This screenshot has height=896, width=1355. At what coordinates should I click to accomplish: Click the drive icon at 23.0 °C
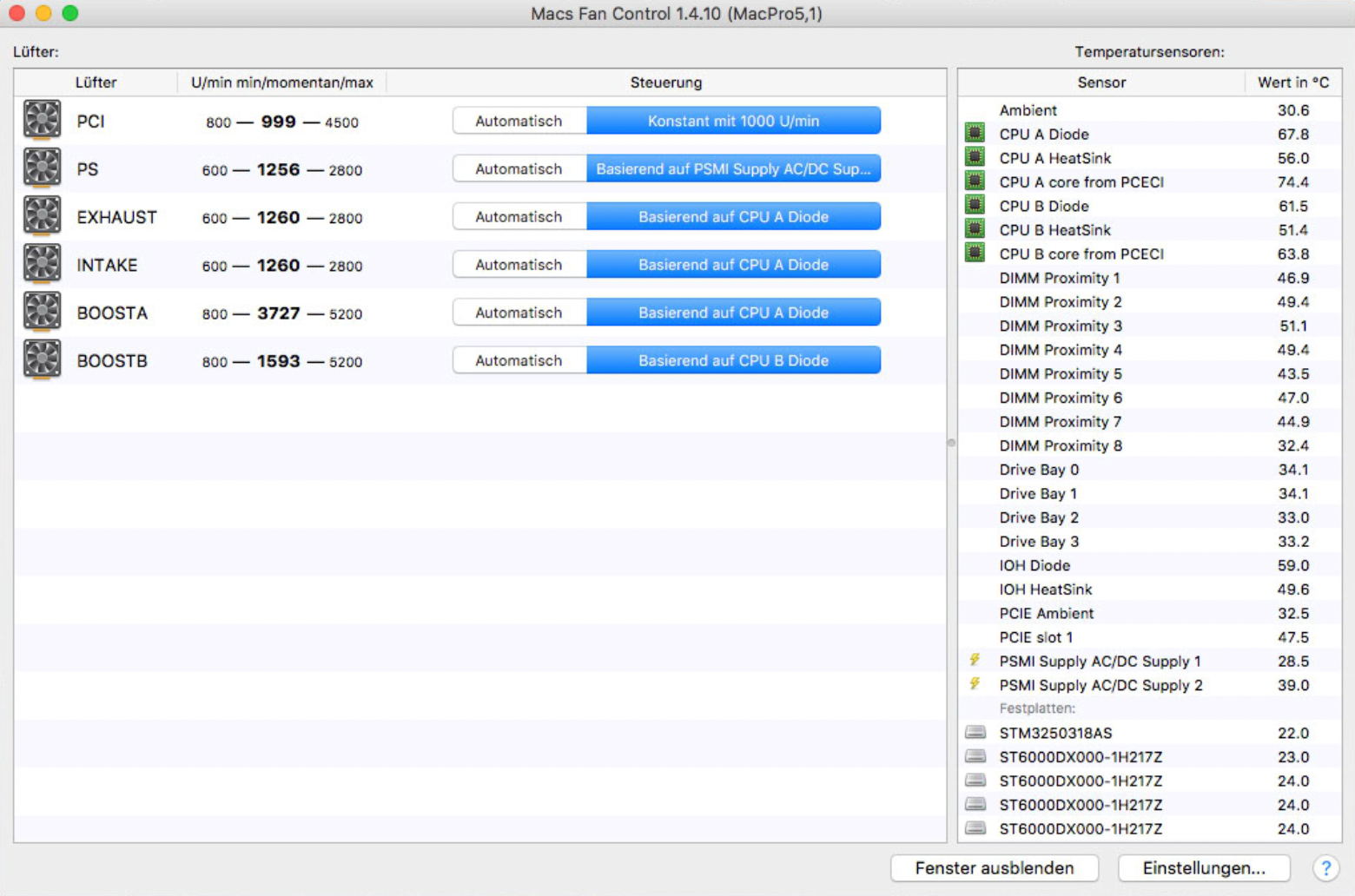pos(975,756)
